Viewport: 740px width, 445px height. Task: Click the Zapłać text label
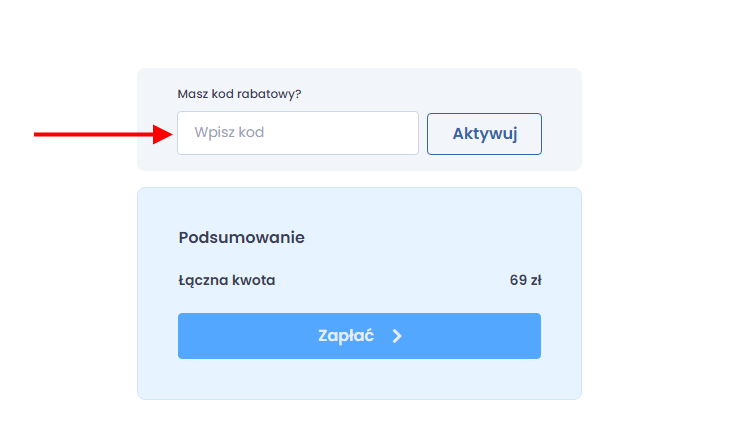pos(346,336)
